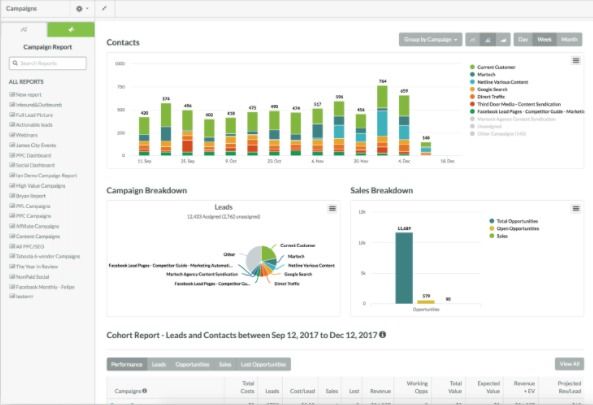Sort by Cost/Lead column header

pyautogui.click(x=302, y=391)
